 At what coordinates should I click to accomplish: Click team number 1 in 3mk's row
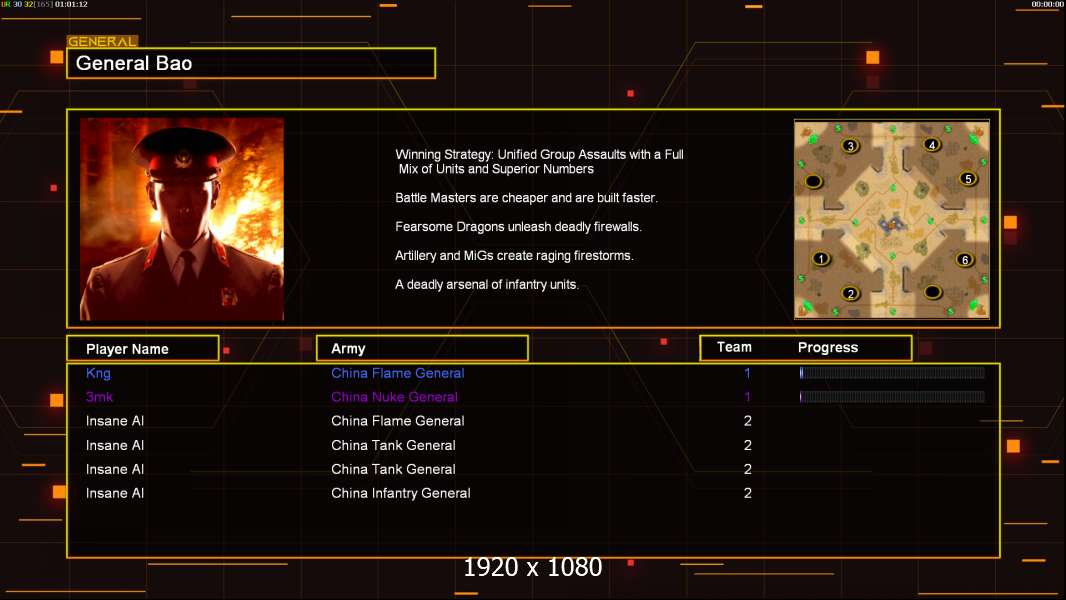(x=747, y=397)
